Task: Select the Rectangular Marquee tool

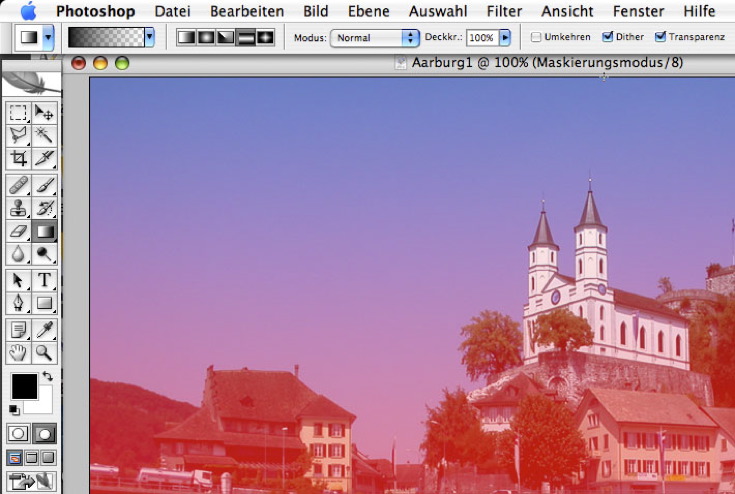Action: tap(18, 112)
